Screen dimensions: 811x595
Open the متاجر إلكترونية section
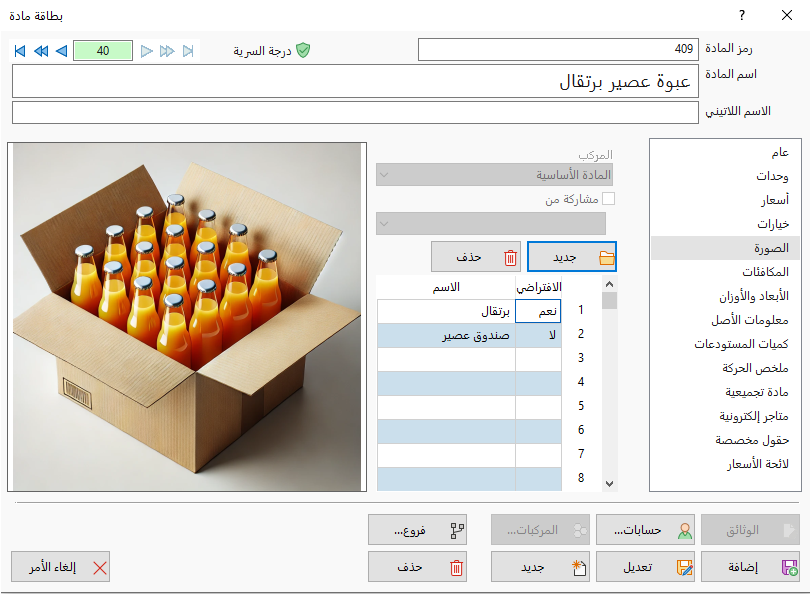726,415
